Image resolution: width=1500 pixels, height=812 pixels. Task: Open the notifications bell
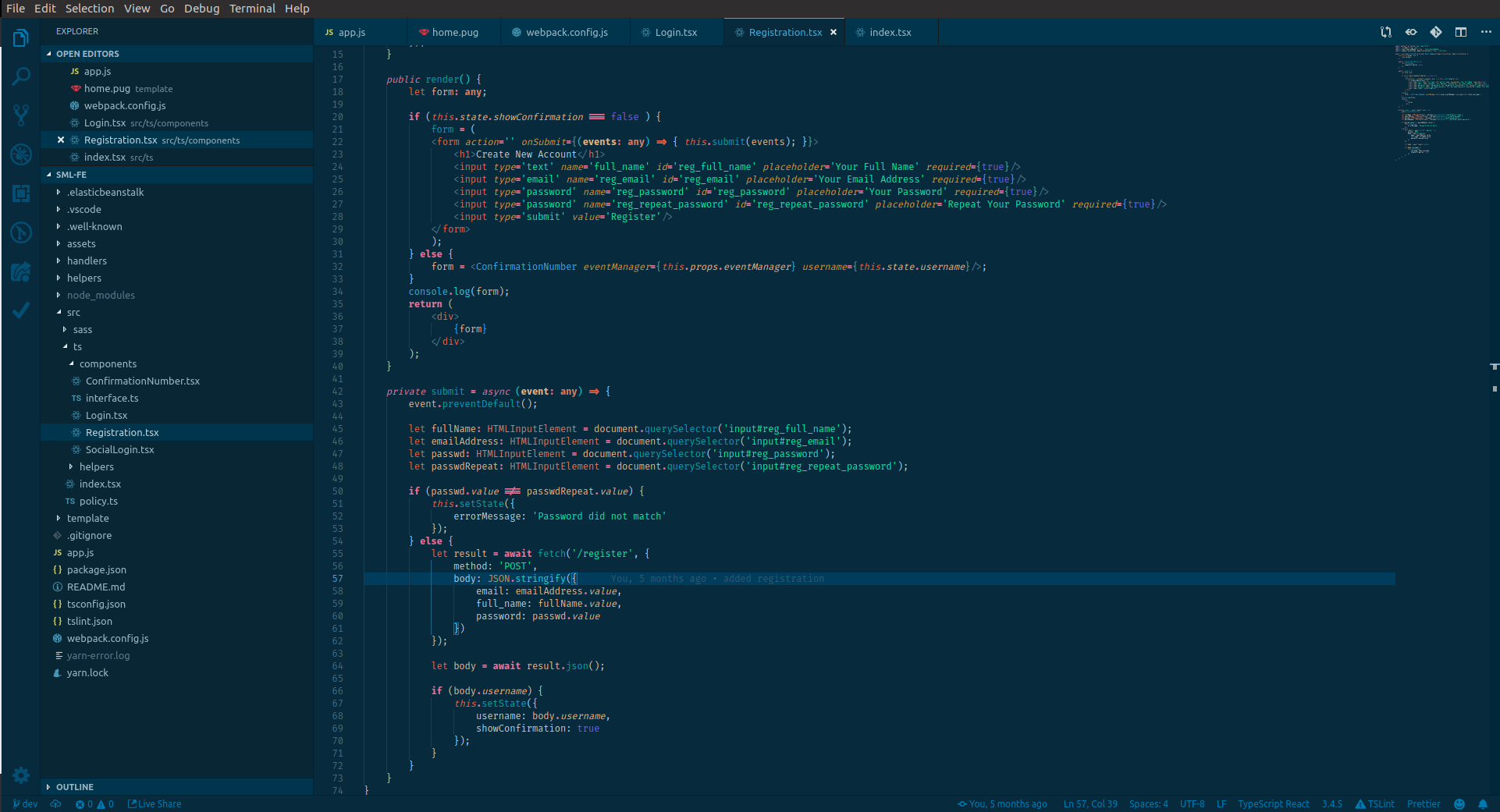pos(1483,804)
